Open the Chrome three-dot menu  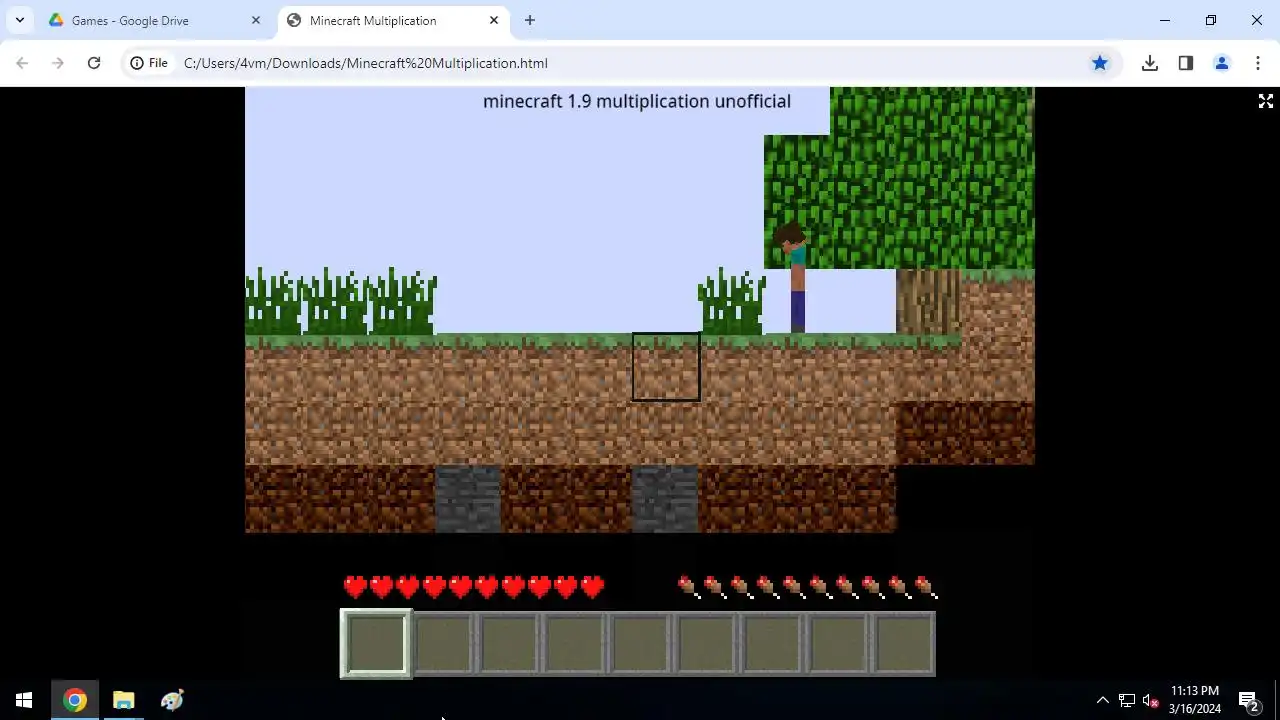(1258, 63)
